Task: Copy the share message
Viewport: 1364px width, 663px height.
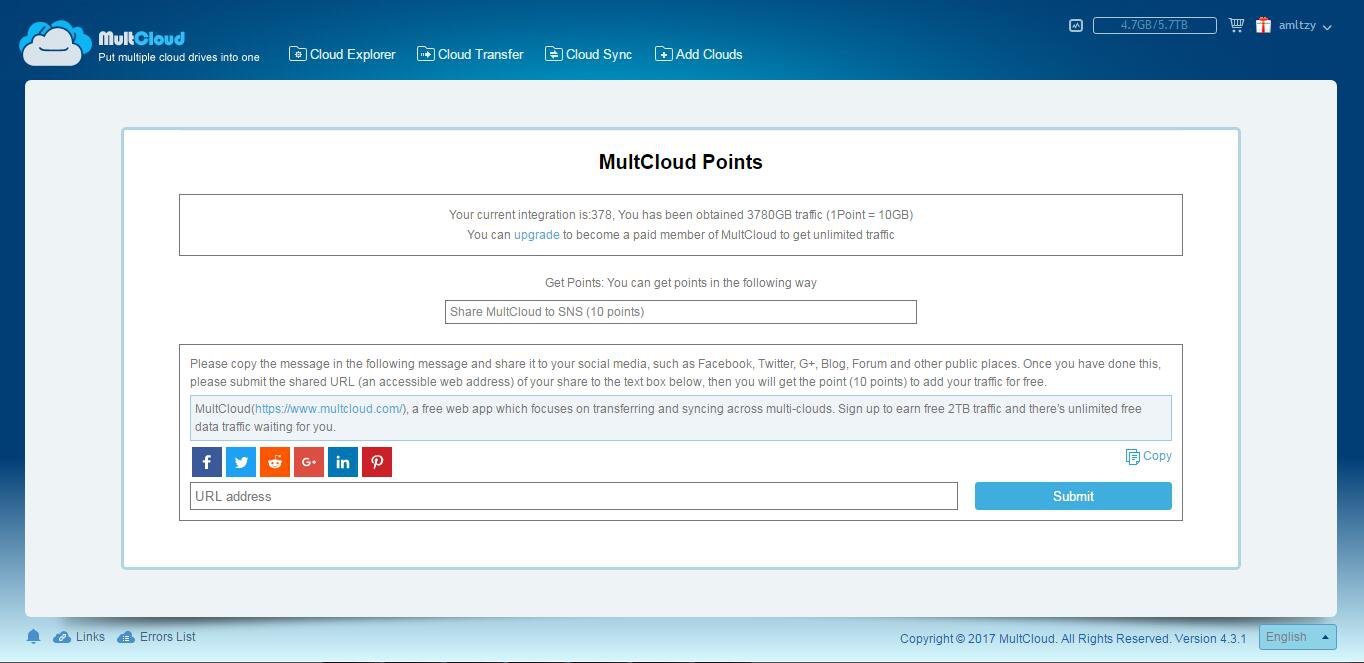Action: coord(1148,456)
